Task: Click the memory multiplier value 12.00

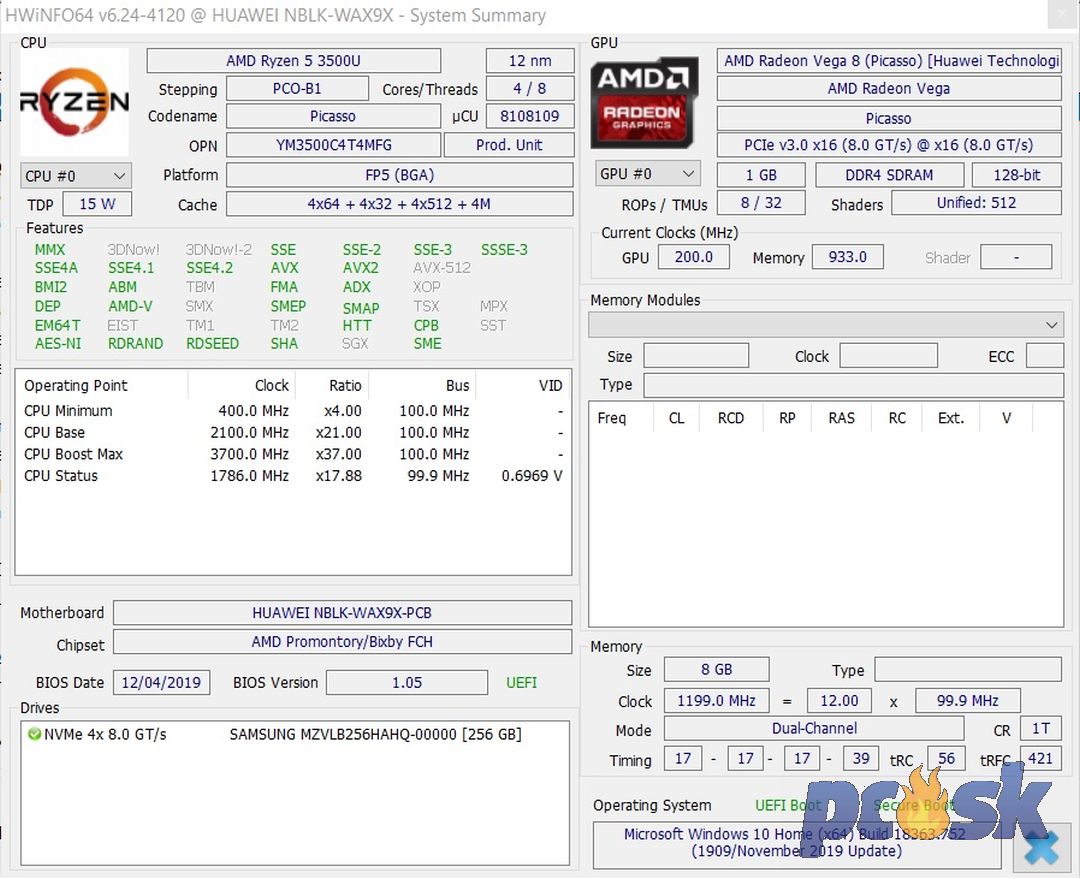Action: click(839, 701)
